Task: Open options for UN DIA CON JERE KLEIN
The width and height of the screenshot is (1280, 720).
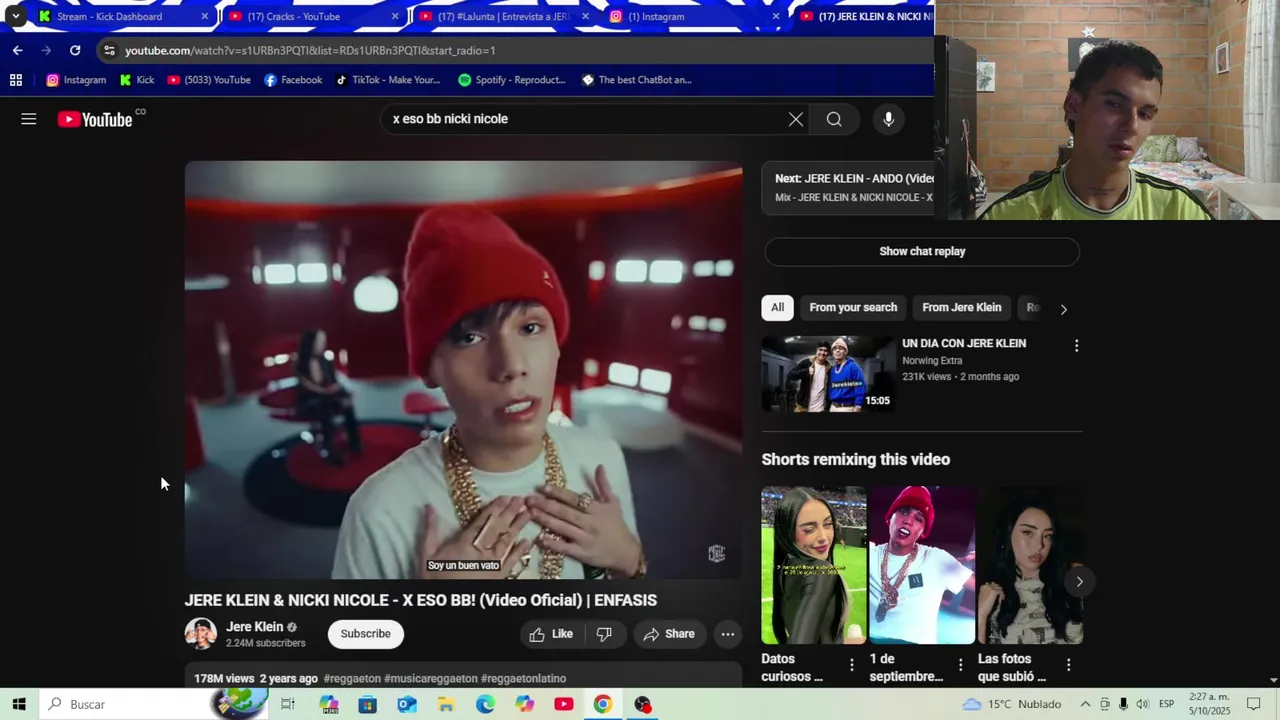Action: 1076,346
